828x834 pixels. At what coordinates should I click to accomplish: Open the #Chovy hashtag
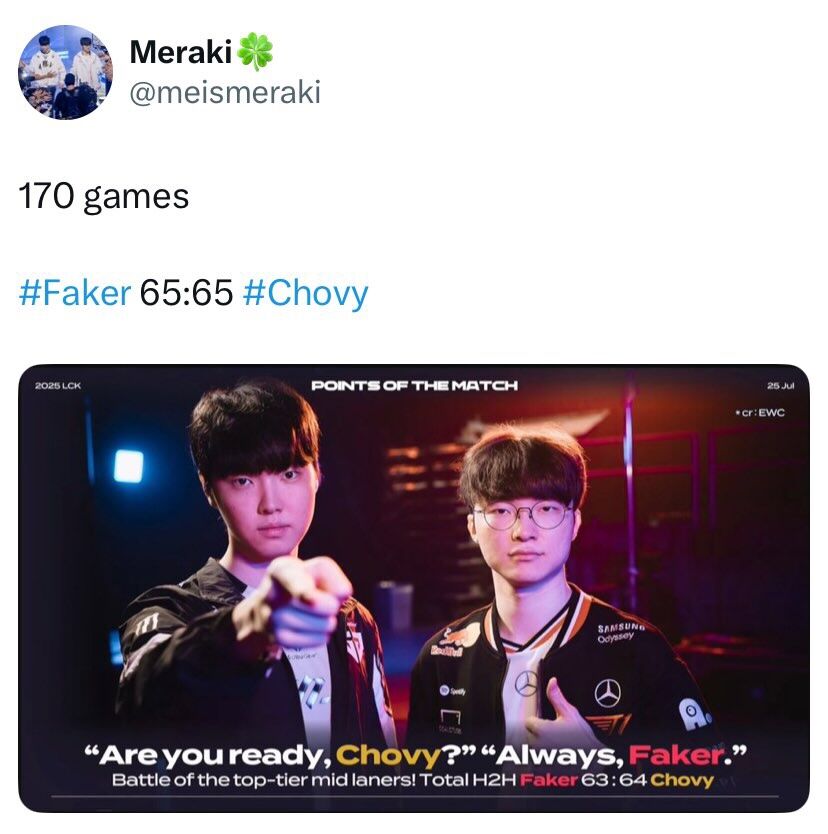tap(305, 293)
